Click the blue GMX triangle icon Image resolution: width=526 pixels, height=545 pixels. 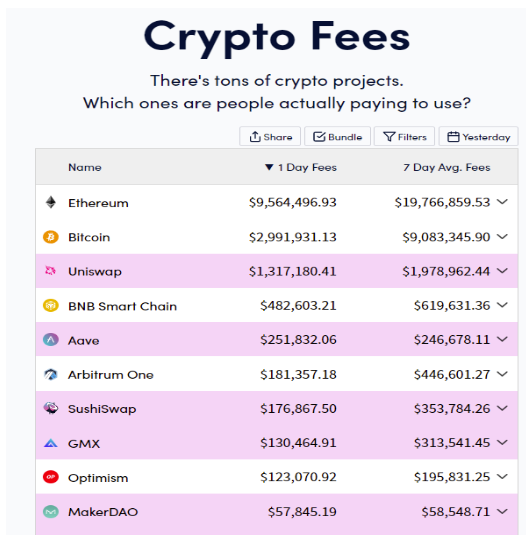pos(51,443)
